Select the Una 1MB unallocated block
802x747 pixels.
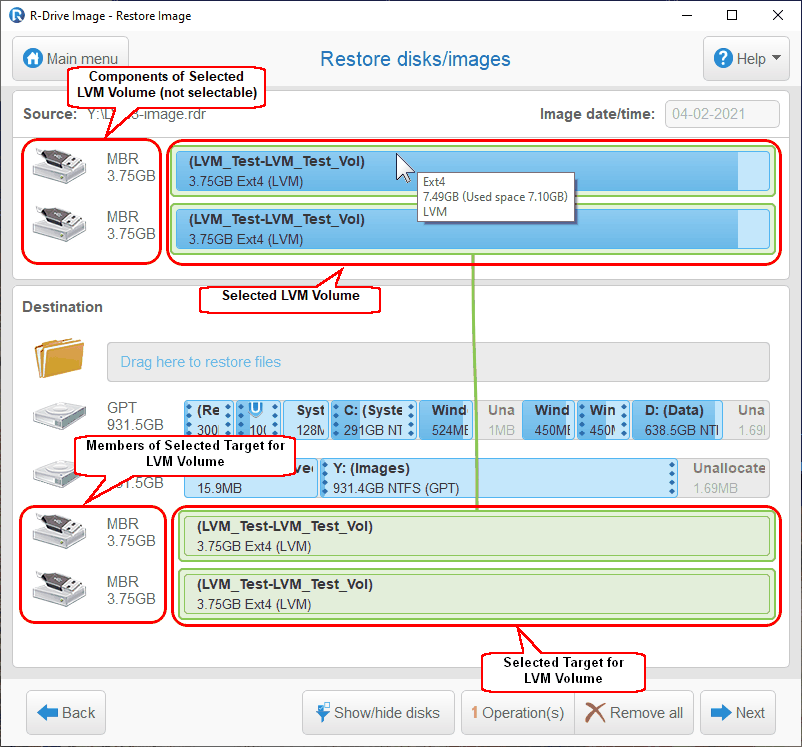(501, 420)
